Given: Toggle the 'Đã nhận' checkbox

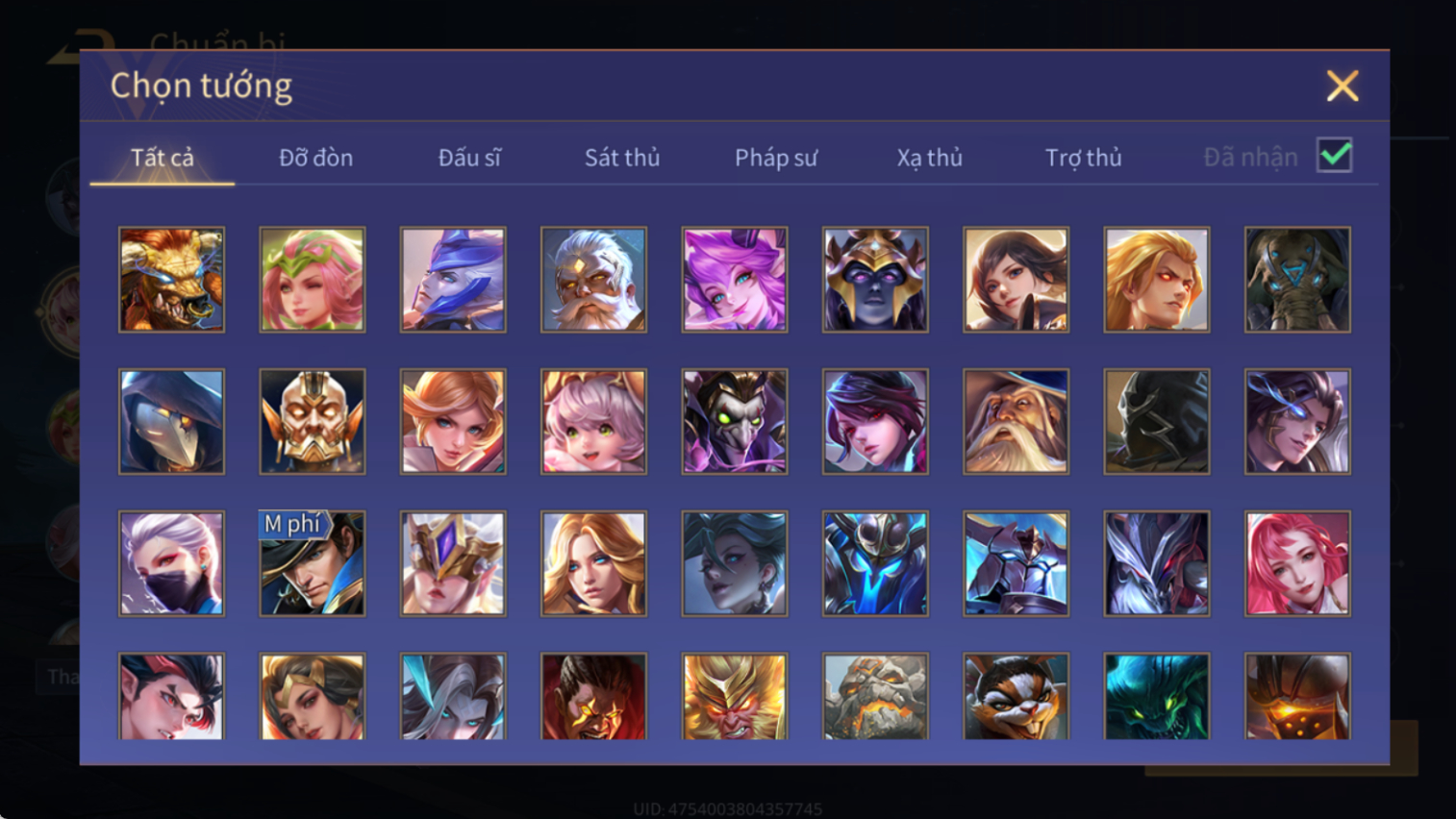Looking at the screenshot, I should [1335, 156].
